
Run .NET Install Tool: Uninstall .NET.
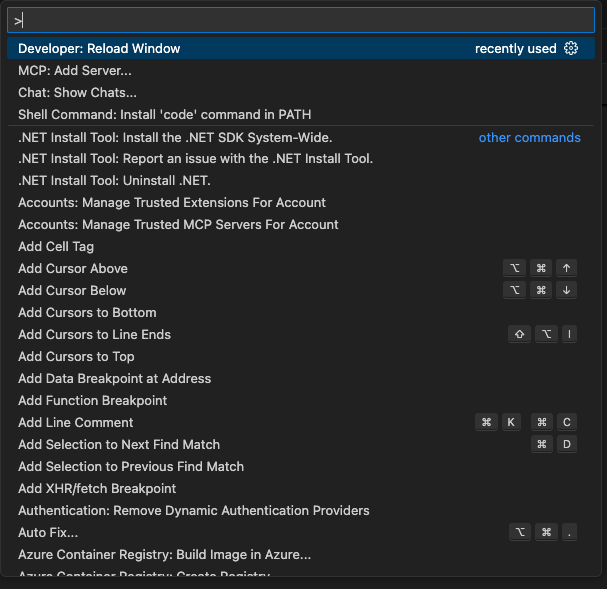(x=301, y=181)
